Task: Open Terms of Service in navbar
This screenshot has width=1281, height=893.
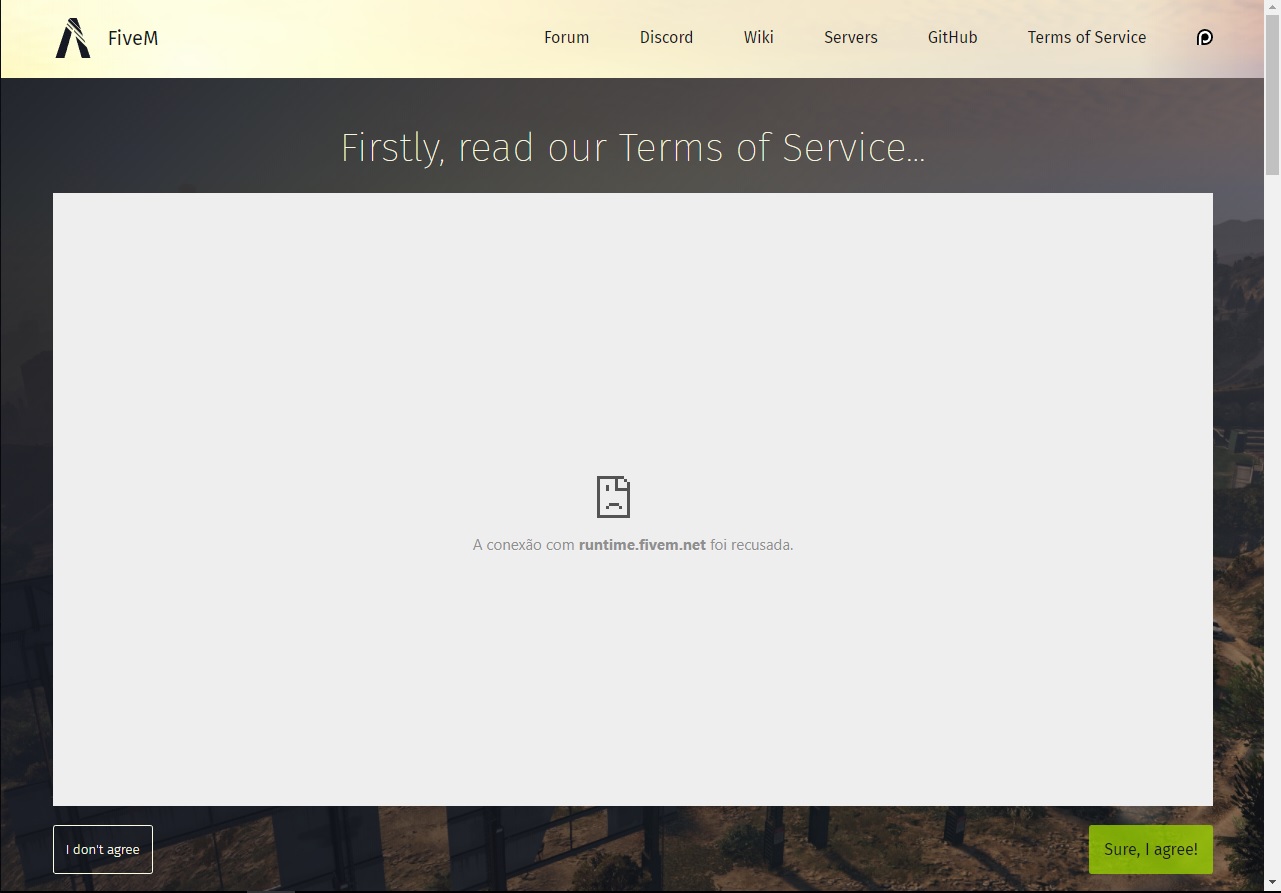Action: tap(1087, 37)
